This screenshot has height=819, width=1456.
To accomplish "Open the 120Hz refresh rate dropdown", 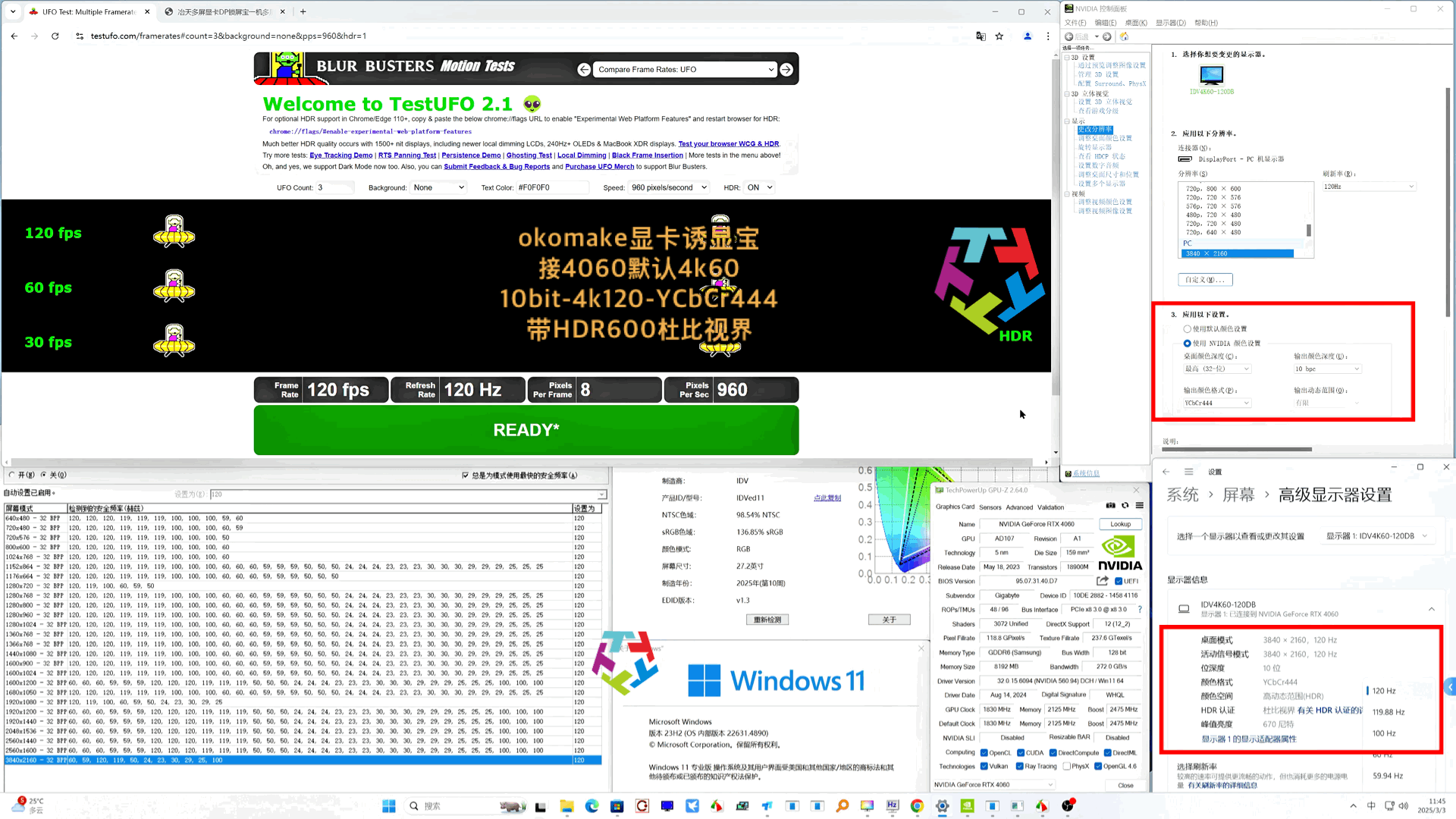I will [x=1369, y=187].
